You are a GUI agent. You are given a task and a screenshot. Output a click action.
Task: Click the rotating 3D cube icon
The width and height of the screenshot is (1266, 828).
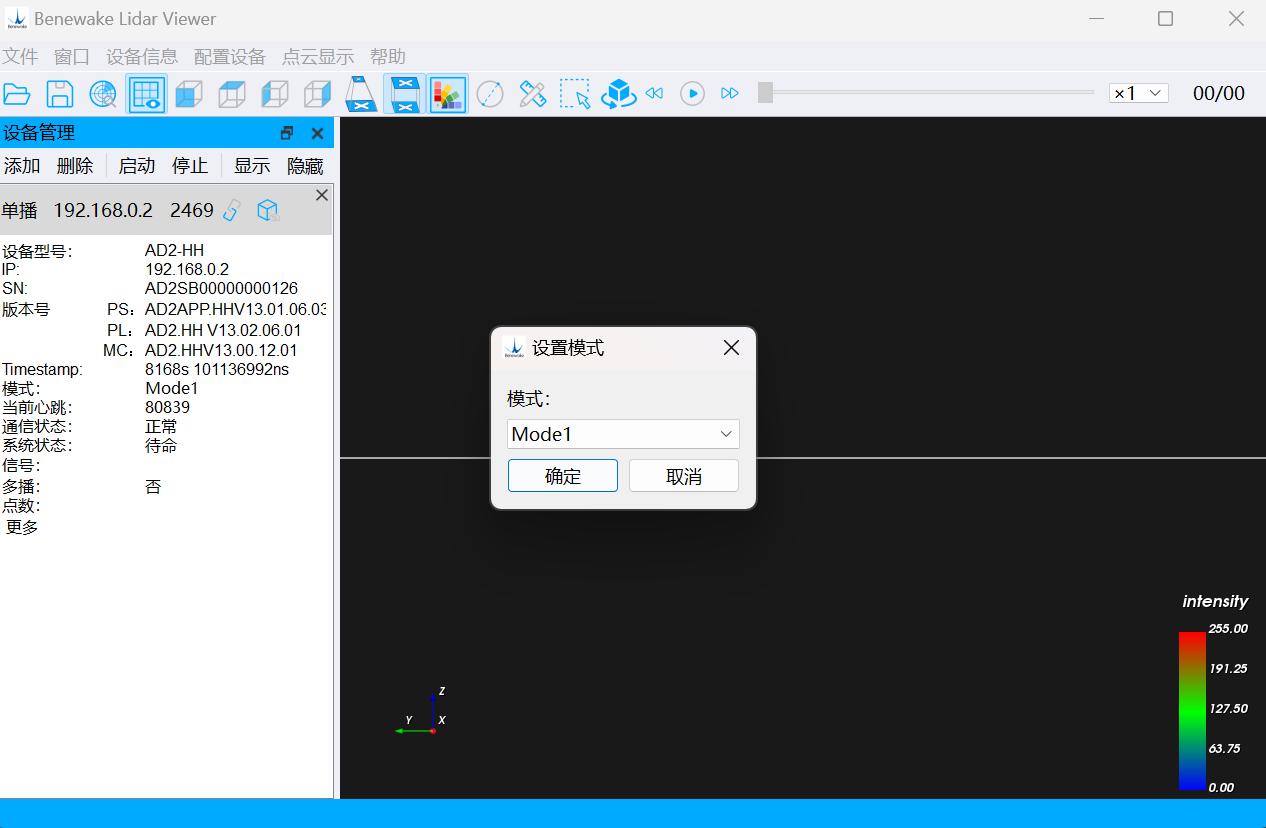coord(619,94)
